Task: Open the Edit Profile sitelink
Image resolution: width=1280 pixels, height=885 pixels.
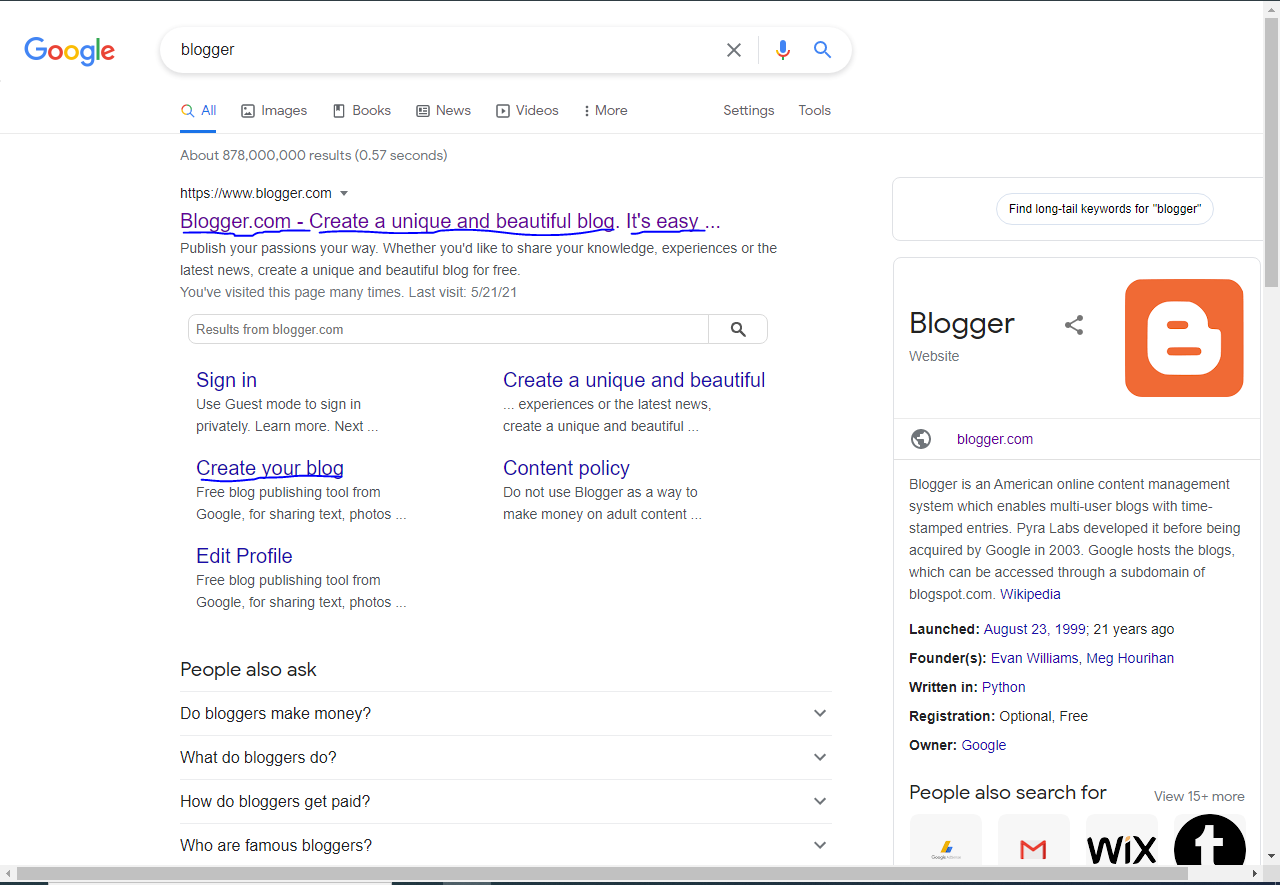Action: click(244, 556)
